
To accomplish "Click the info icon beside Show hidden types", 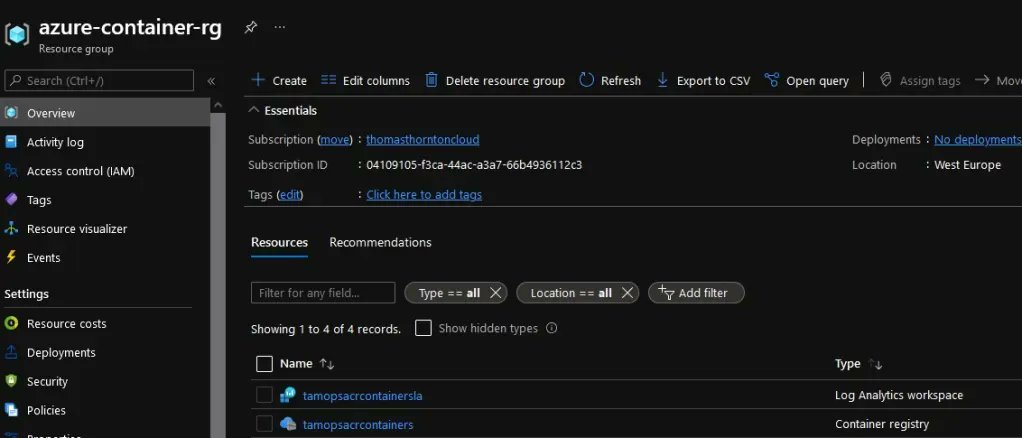I will (x=551, y=328).
